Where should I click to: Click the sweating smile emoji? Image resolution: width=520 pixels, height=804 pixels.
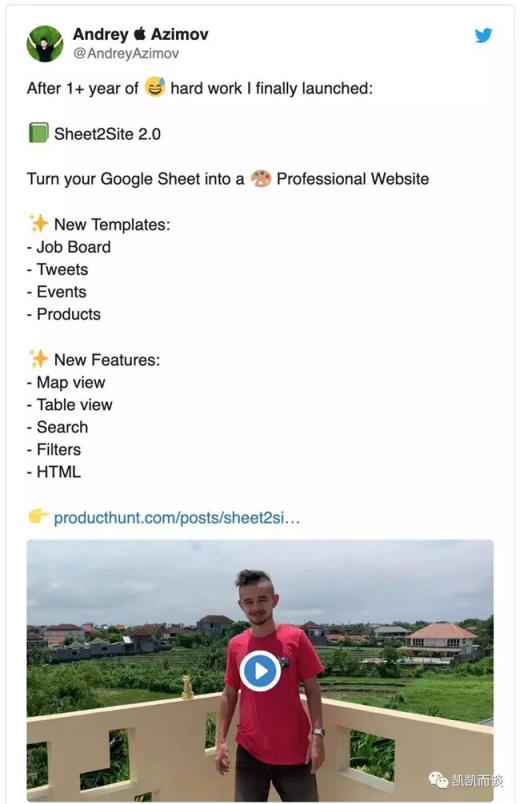pyautogui.click(x=155, y=87)
